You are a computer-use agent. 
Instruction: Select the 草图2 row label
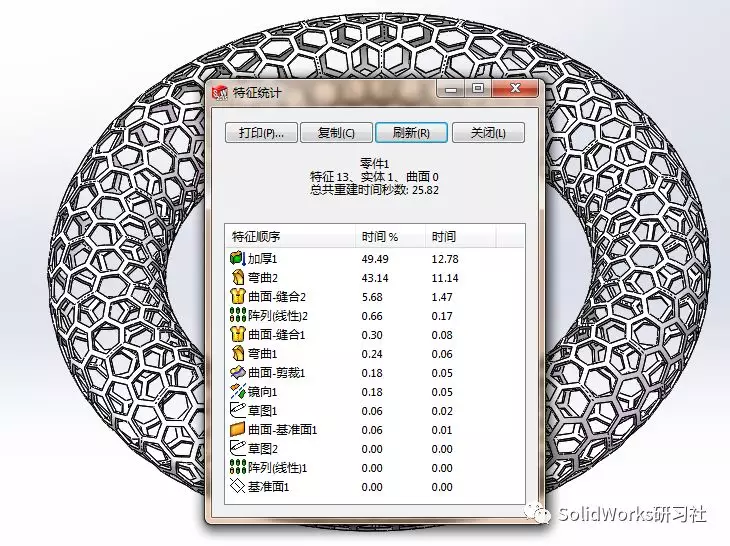point(263,449)
